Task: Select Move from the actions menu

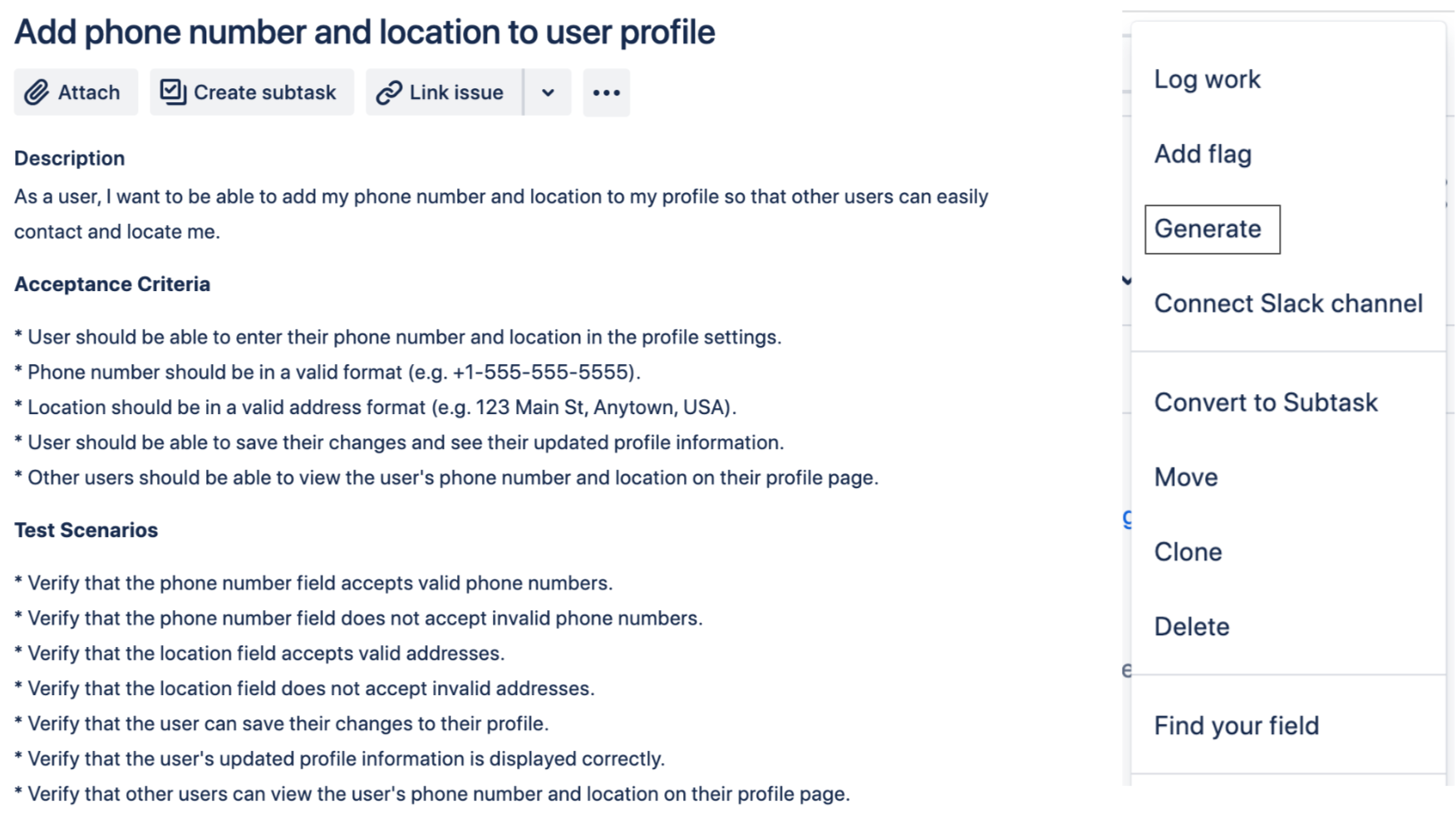Action: (x=1185, y=478)
